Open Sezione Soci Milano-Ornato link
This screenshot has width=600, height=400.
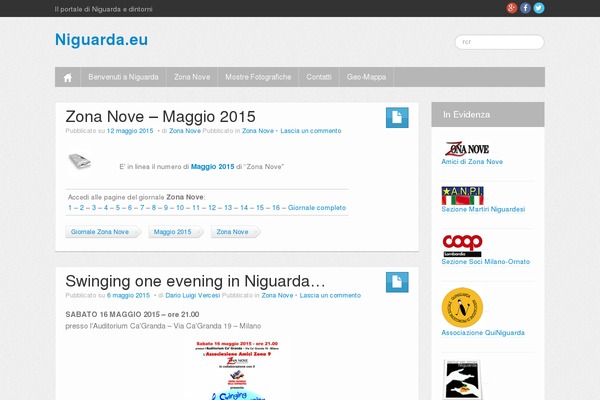[486, 262]
